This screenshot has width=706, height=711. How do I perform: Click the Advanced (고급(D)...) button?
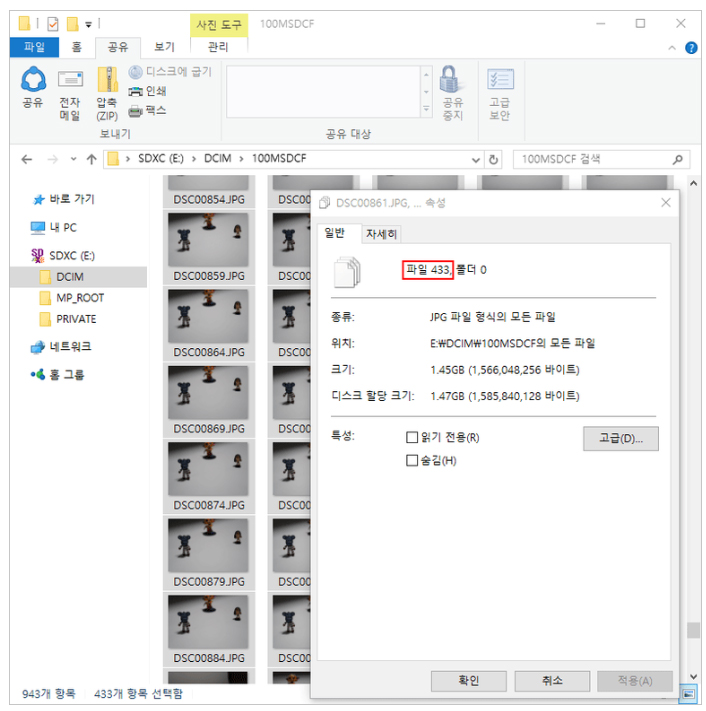[621, 438]
